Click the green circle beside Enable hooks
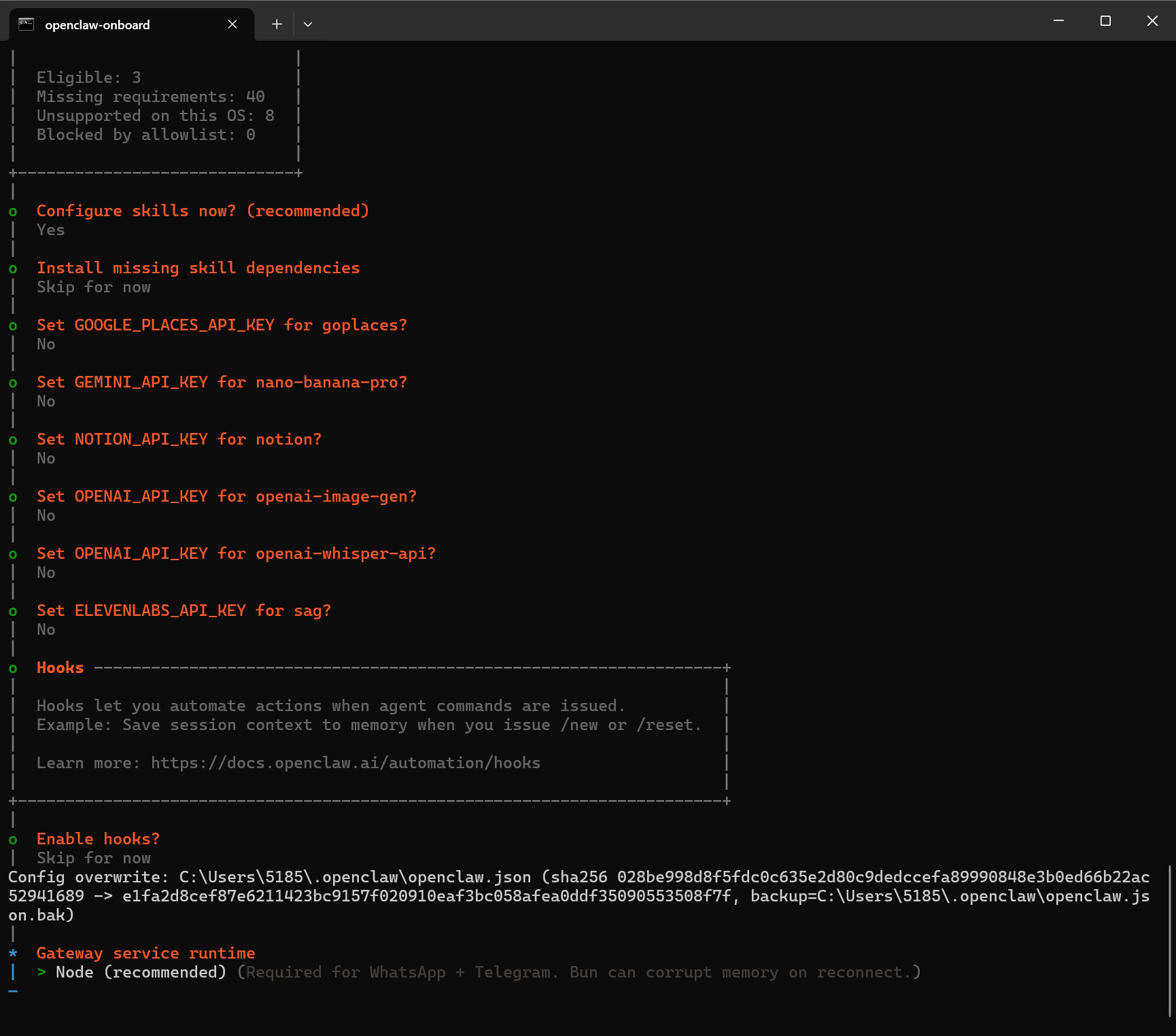Screen dimensions: 1176x1036 [x=13, y=840]
